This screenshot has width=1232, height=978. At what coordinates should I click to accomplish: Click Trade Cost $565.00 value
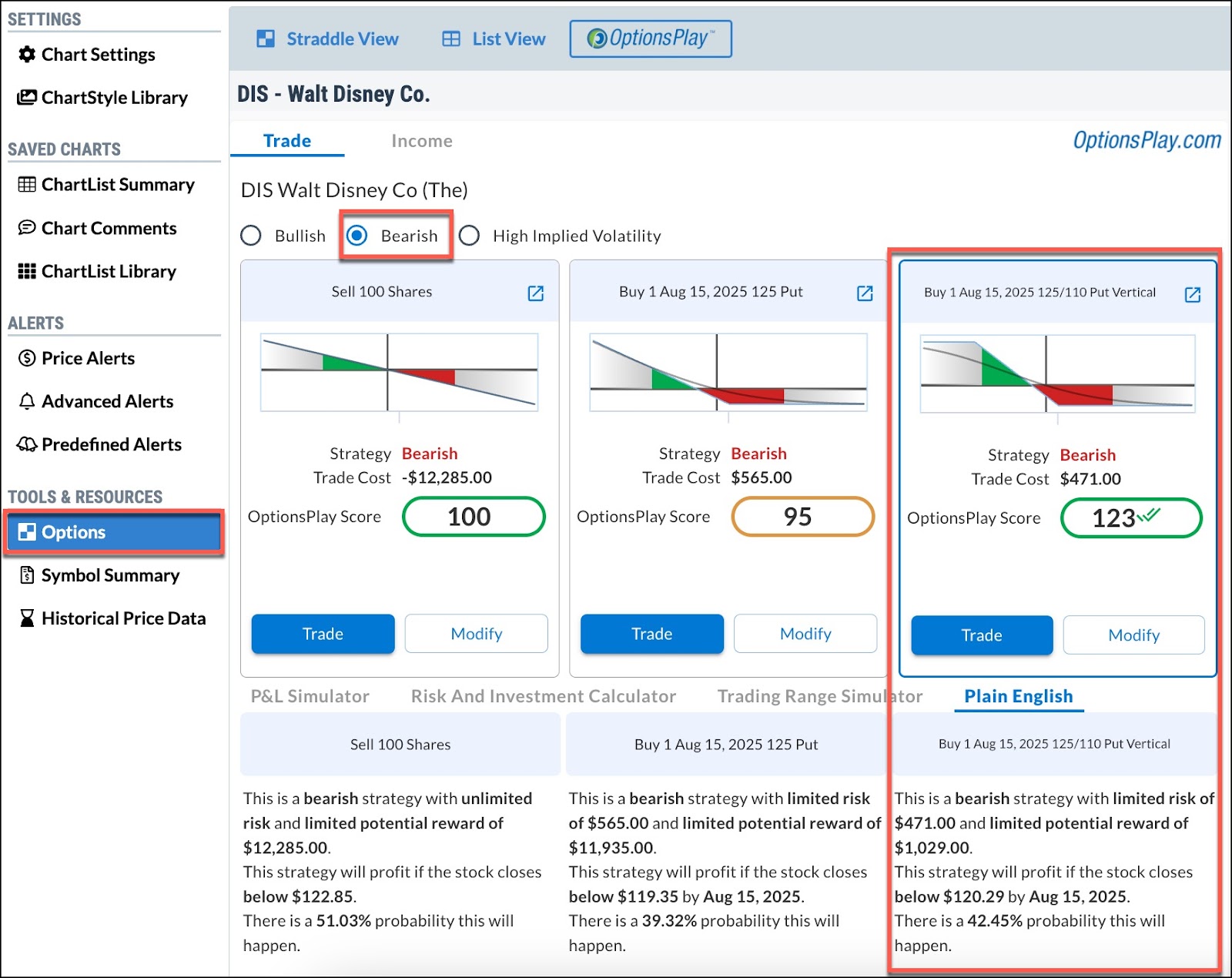[762, 477]
